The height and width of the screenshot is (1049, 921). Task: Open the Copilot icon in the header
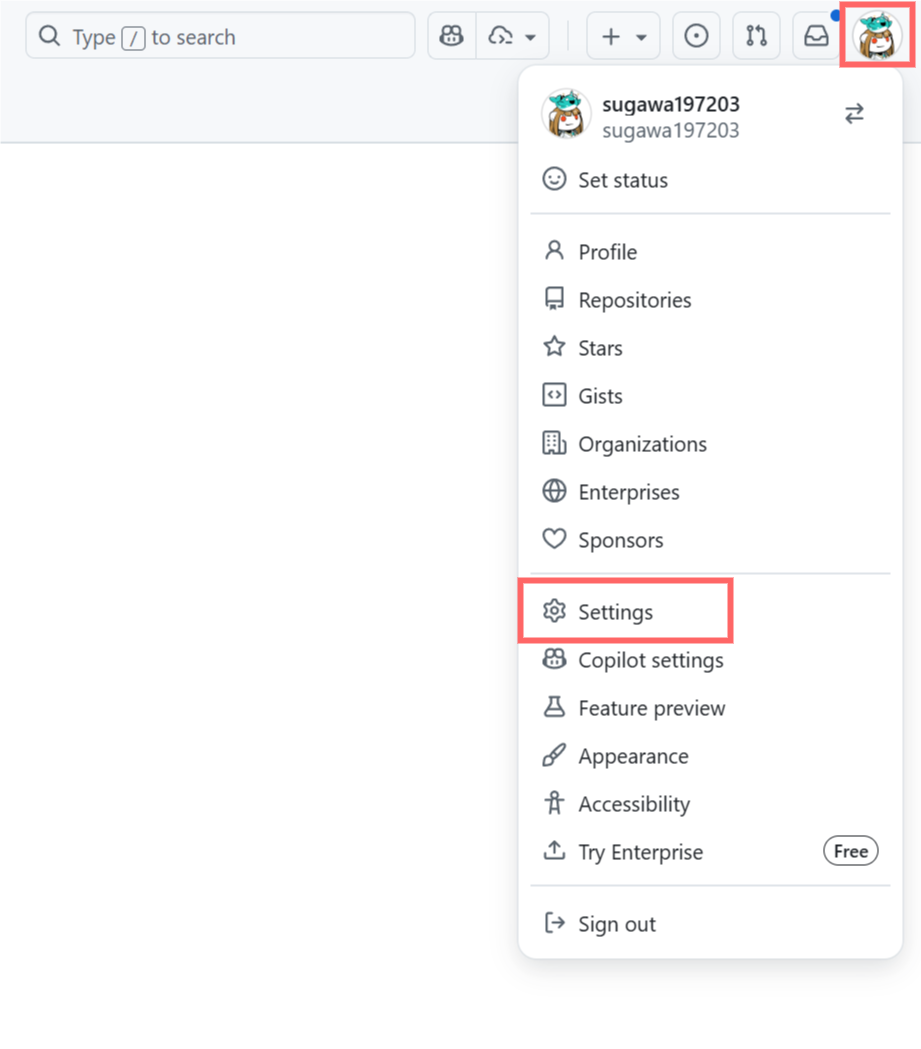point(450,35)
